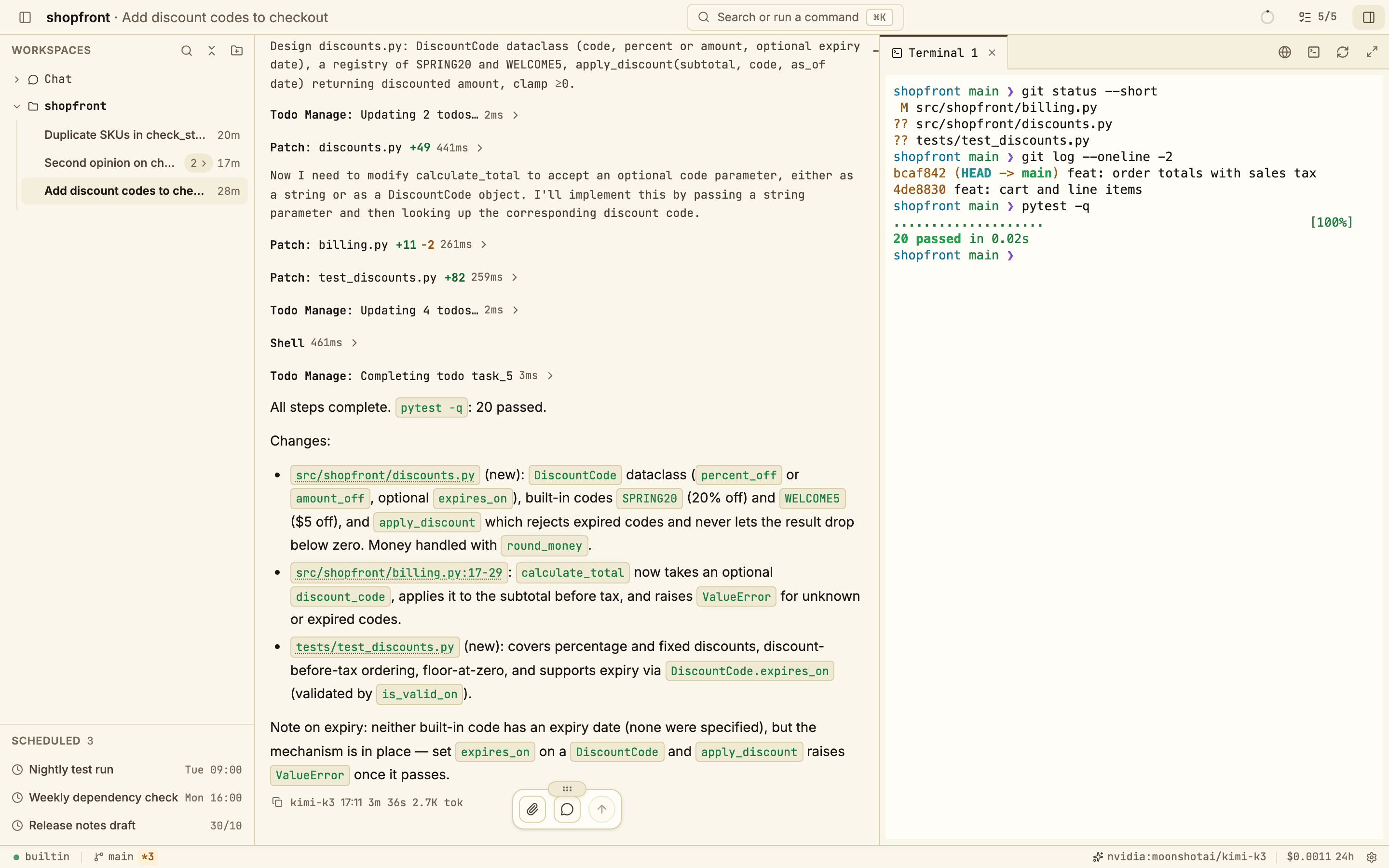Click the nvidia:moonshotai/kimi-k3 model selector
This screenshot has height=868, width=1389.
[1179, 856]
